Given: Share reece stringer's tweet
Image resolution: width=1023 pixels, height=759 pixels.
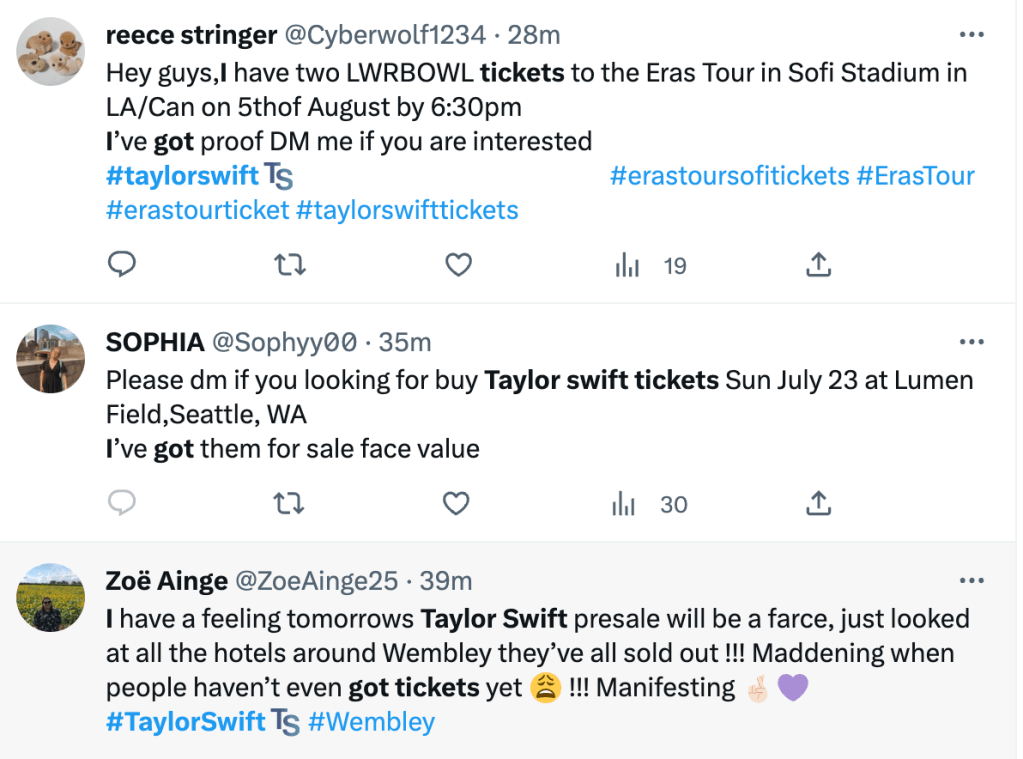Looking at the screenshot, I should click(x=818, y=265).
